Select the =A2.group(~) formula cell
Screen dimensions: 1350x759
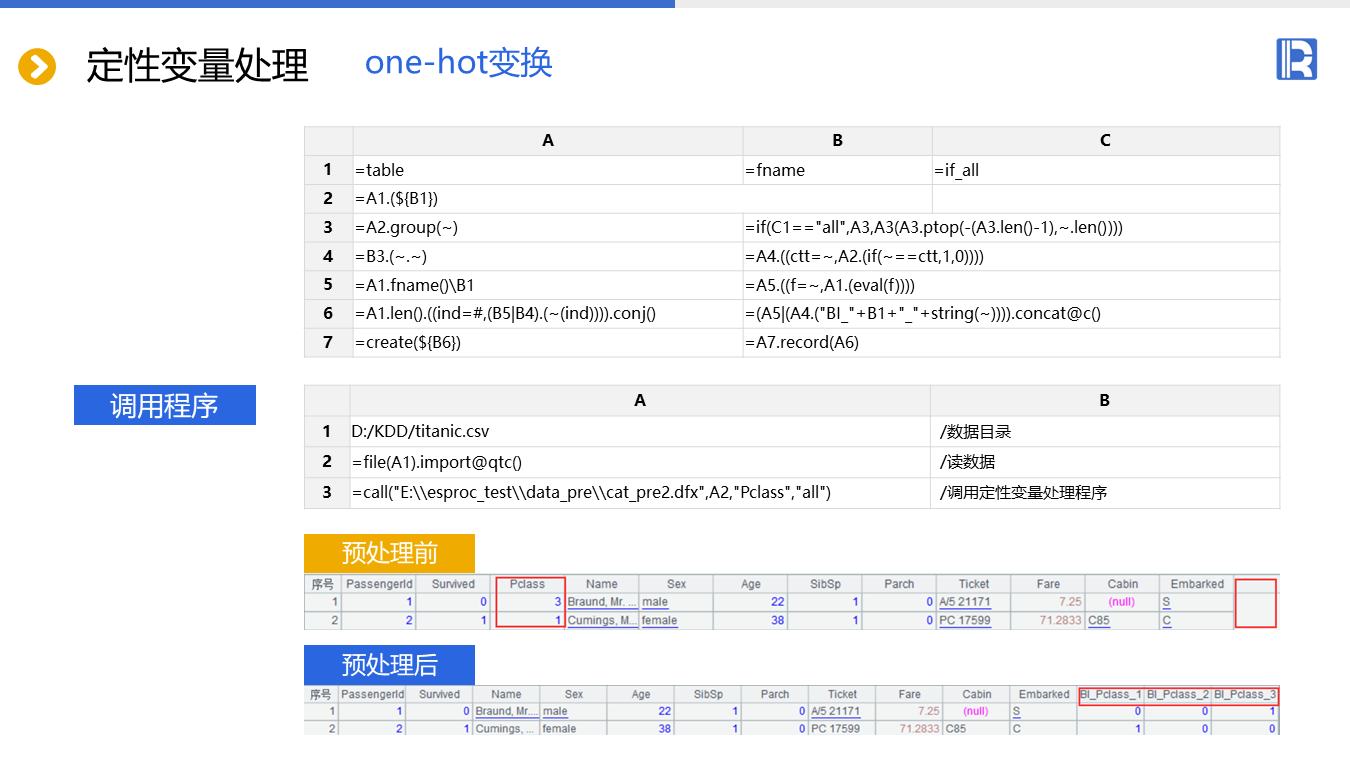click(x=547, y=228)
